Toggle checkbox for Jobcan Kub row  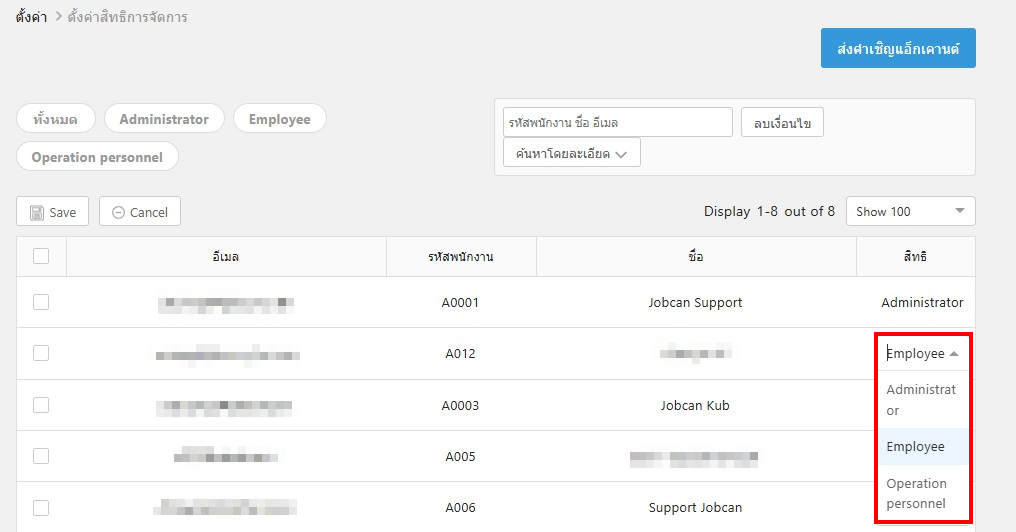41,405
